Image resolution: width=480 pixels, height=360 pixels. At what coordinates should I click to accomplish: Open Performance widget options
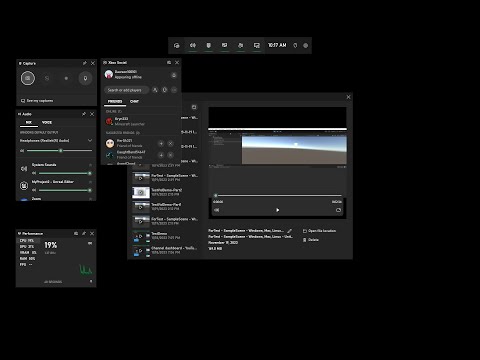76,233
